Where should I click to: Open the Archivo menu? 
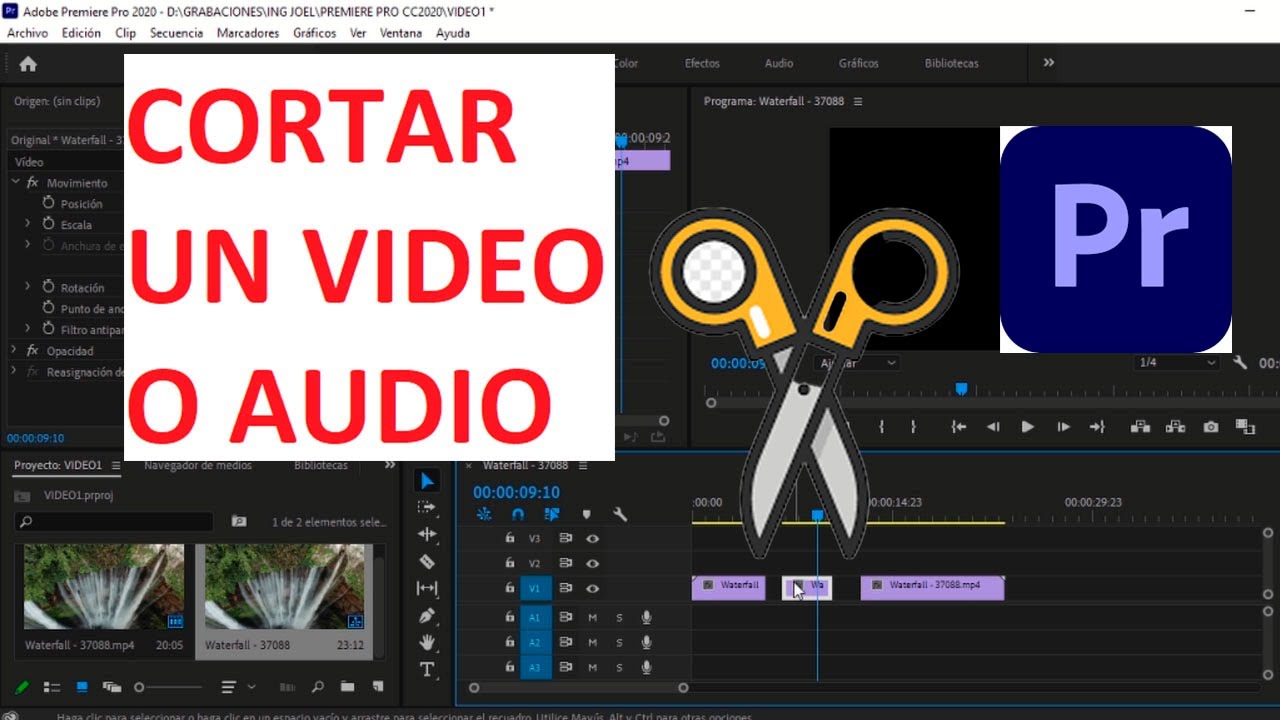pyautogui.click(x=28, y=33)
